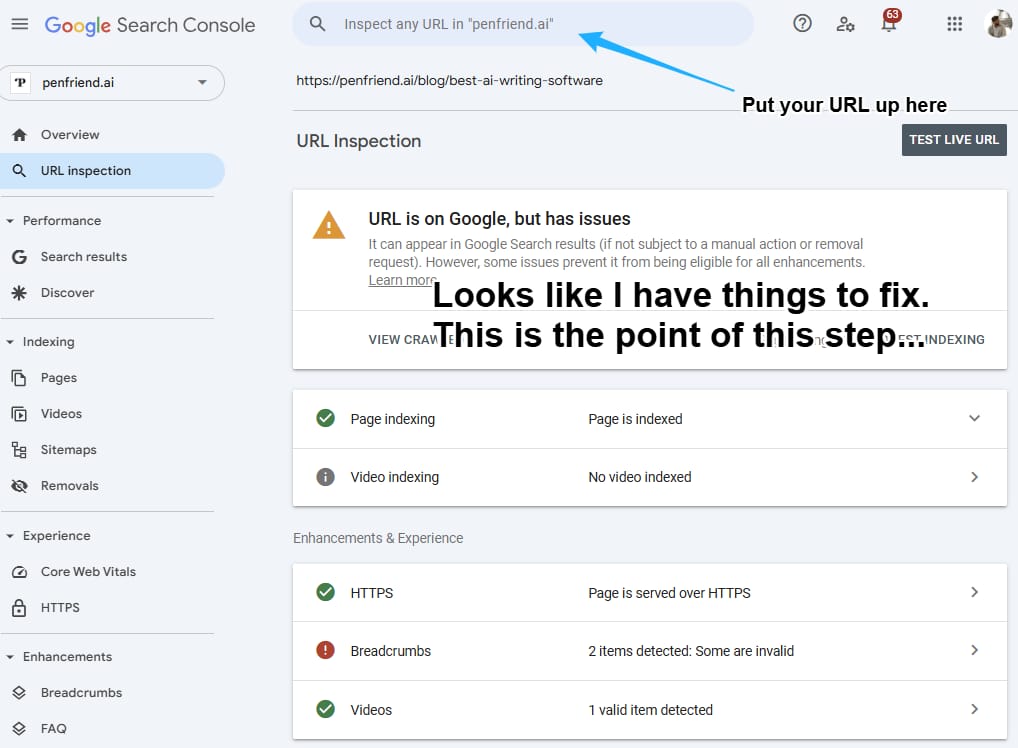Screen dimensions: 1018x748
Task: Click the FAQ layers icon in sidebar
Action: click(19, 729)
